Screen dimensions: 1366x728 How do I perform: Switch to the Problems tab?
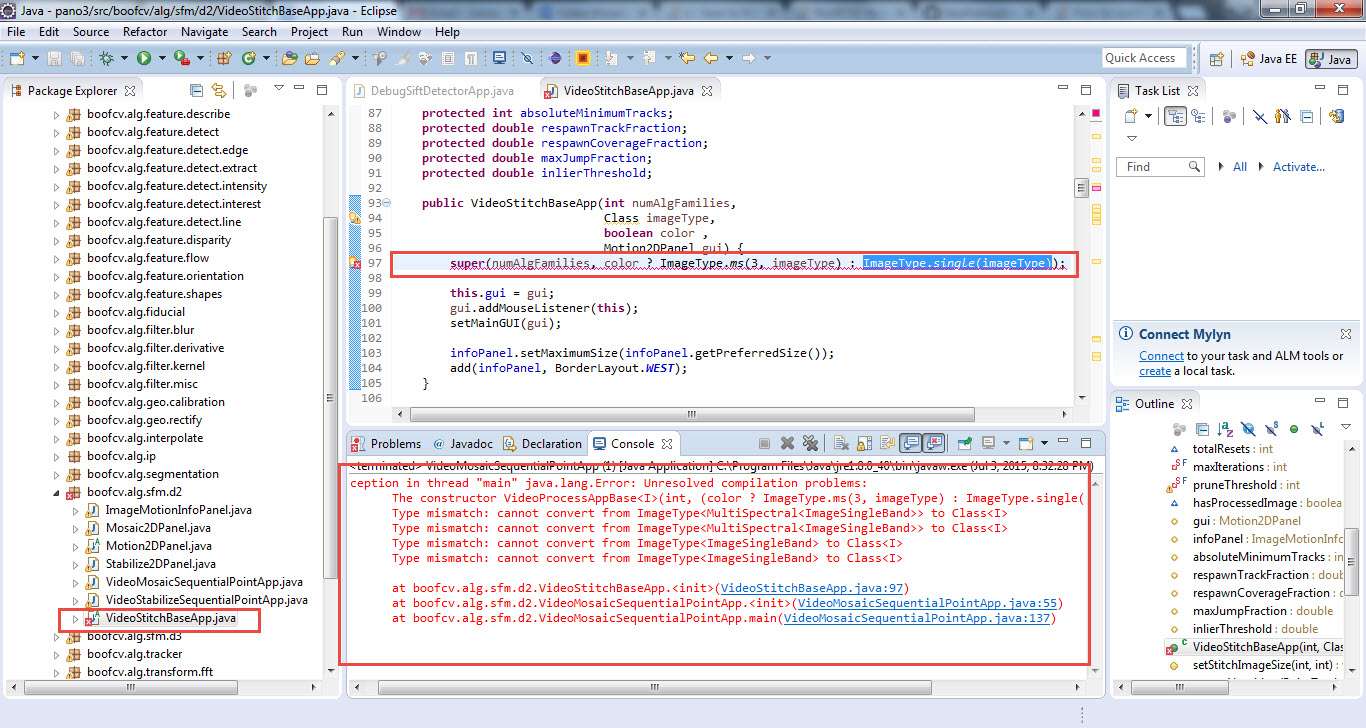[386, 443]
